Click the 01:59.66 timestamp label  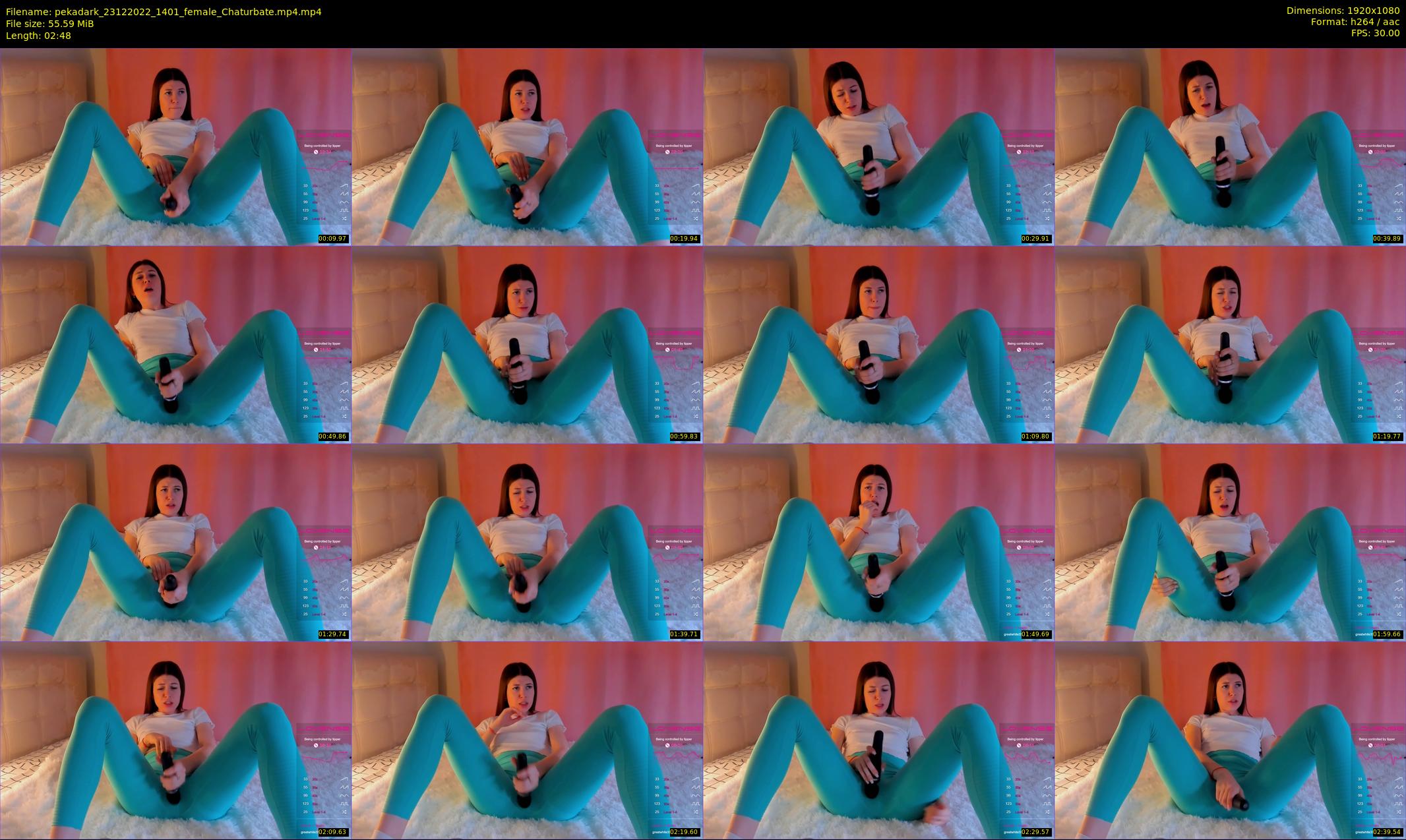(1387, 634)
